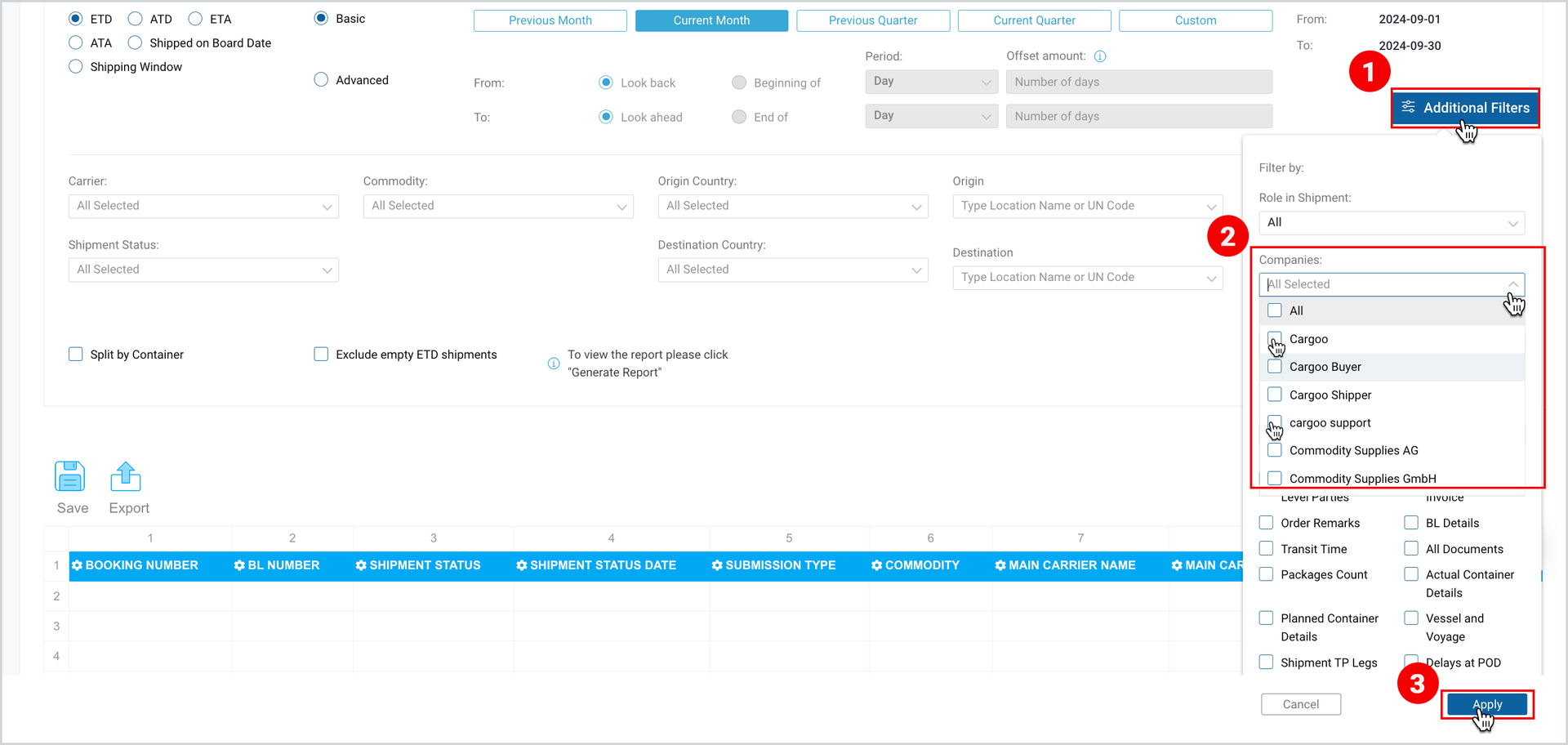Image resolution: width=1568 pixels, height=745 pixels.
Task: Click the Cancel button
Action: pyautogui.click(x=1301, y=704)
